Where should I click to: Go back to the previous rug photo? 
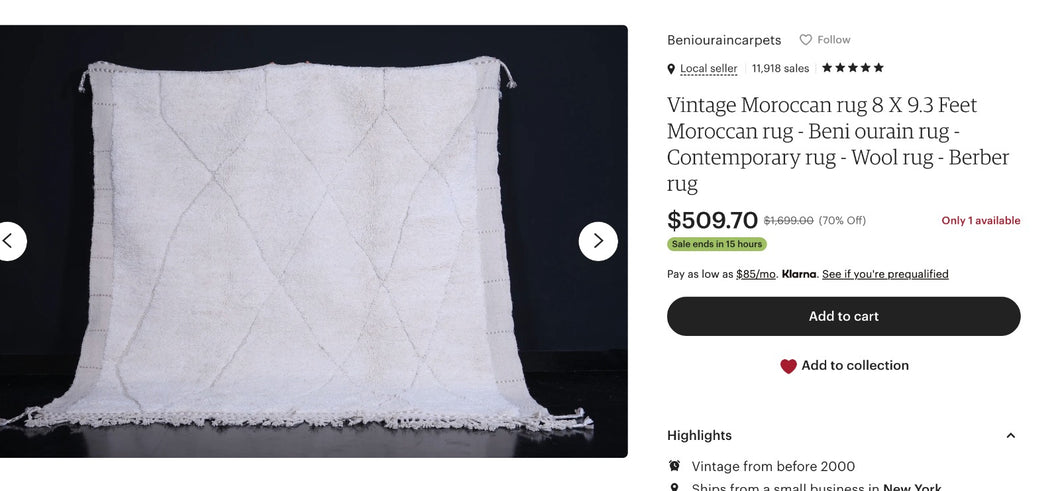9,241
